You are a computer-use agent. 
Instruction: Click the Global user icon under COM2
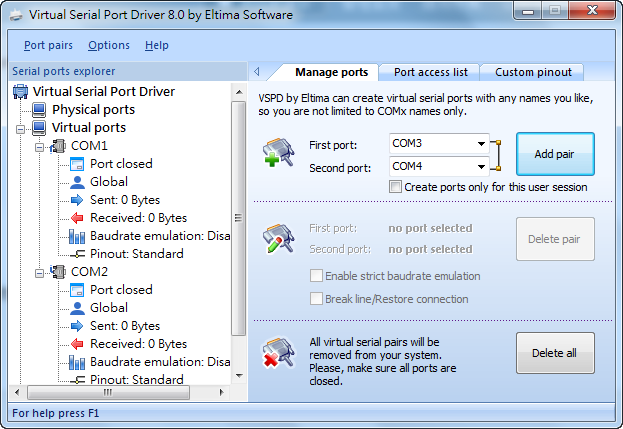click(x=77, y=308)
